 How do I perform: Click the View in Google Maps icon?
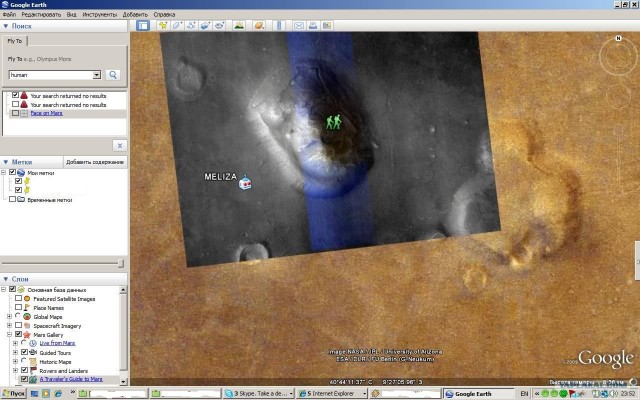pyautogui.click(x=327, y=26)
